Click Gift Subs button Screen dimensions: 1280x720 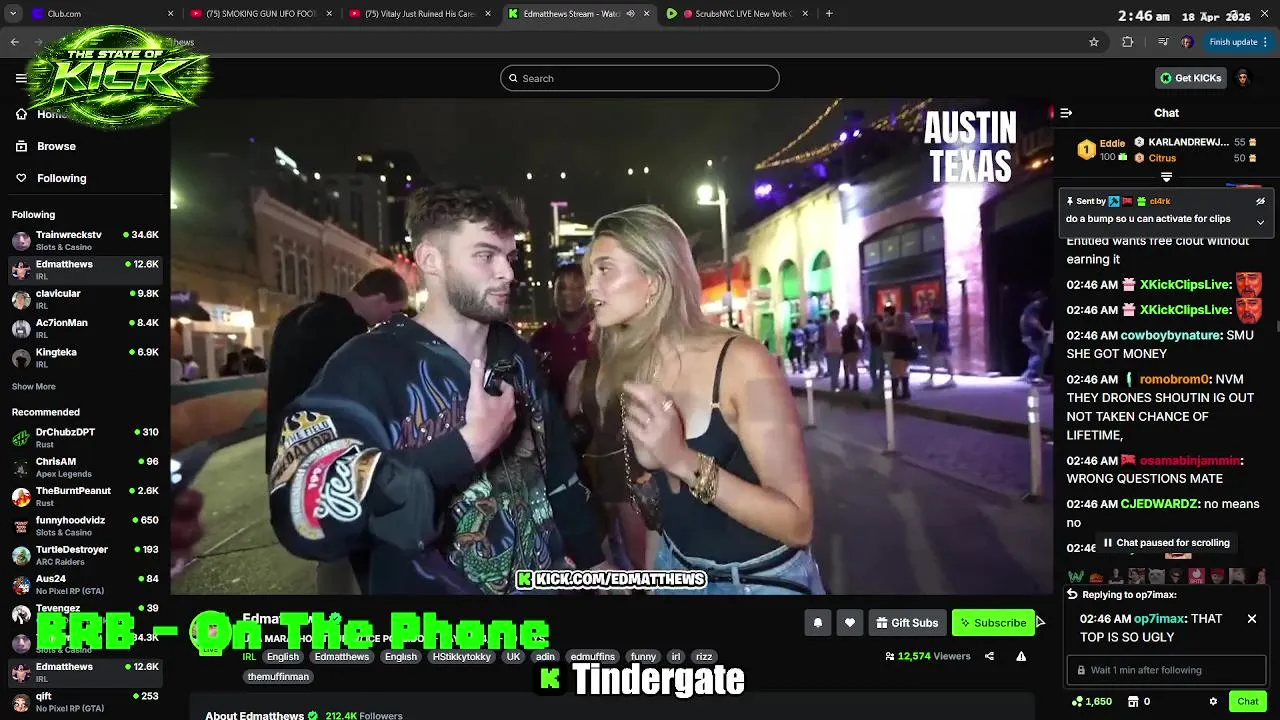pyautogui.click(x=907, y=622)
